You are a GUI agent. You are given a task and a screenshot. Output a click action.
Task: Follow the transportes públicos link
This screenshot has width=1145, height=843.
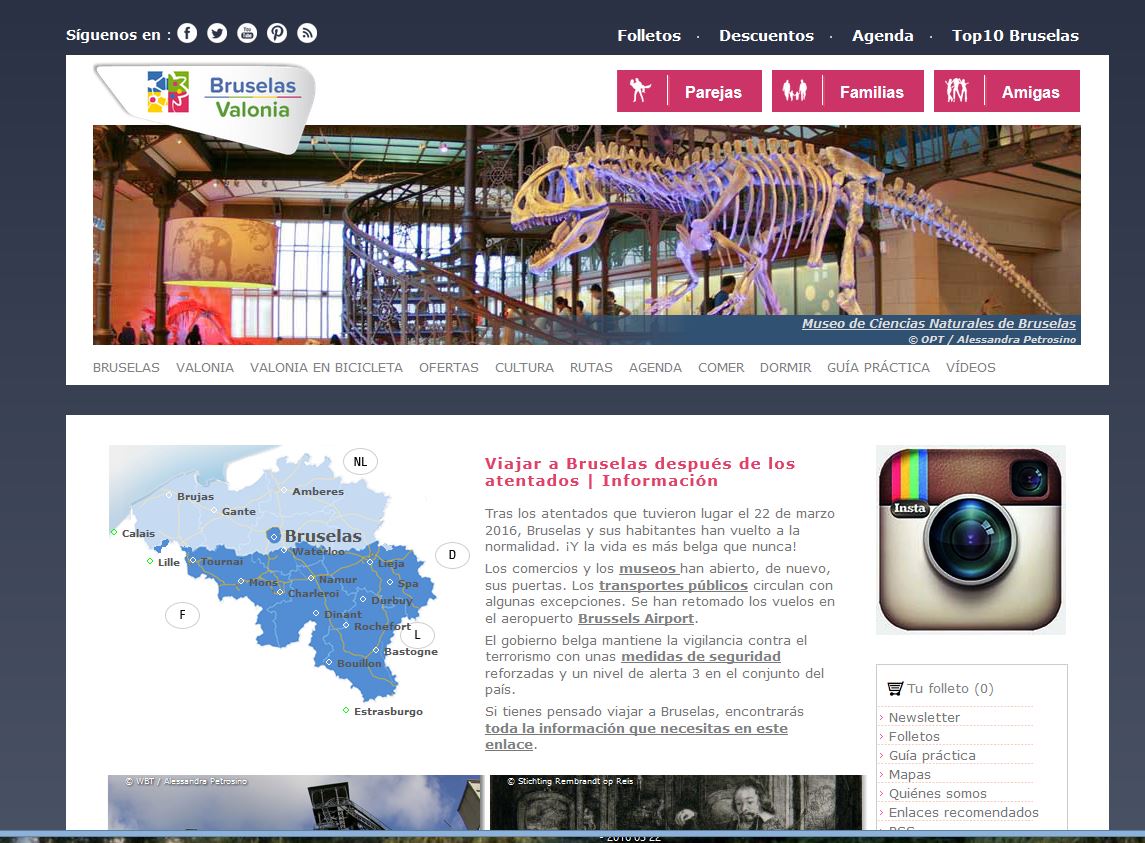[x=673, y=585]
